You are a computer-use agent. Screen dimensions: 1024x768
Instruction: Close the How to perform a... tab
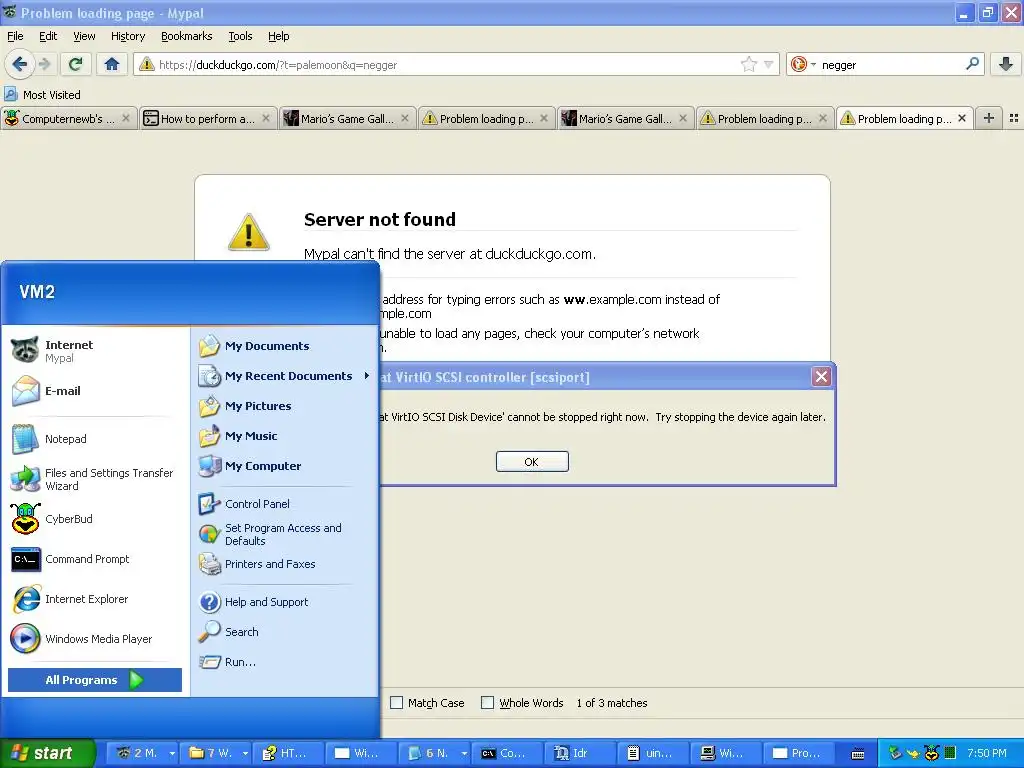coord(266,118)
